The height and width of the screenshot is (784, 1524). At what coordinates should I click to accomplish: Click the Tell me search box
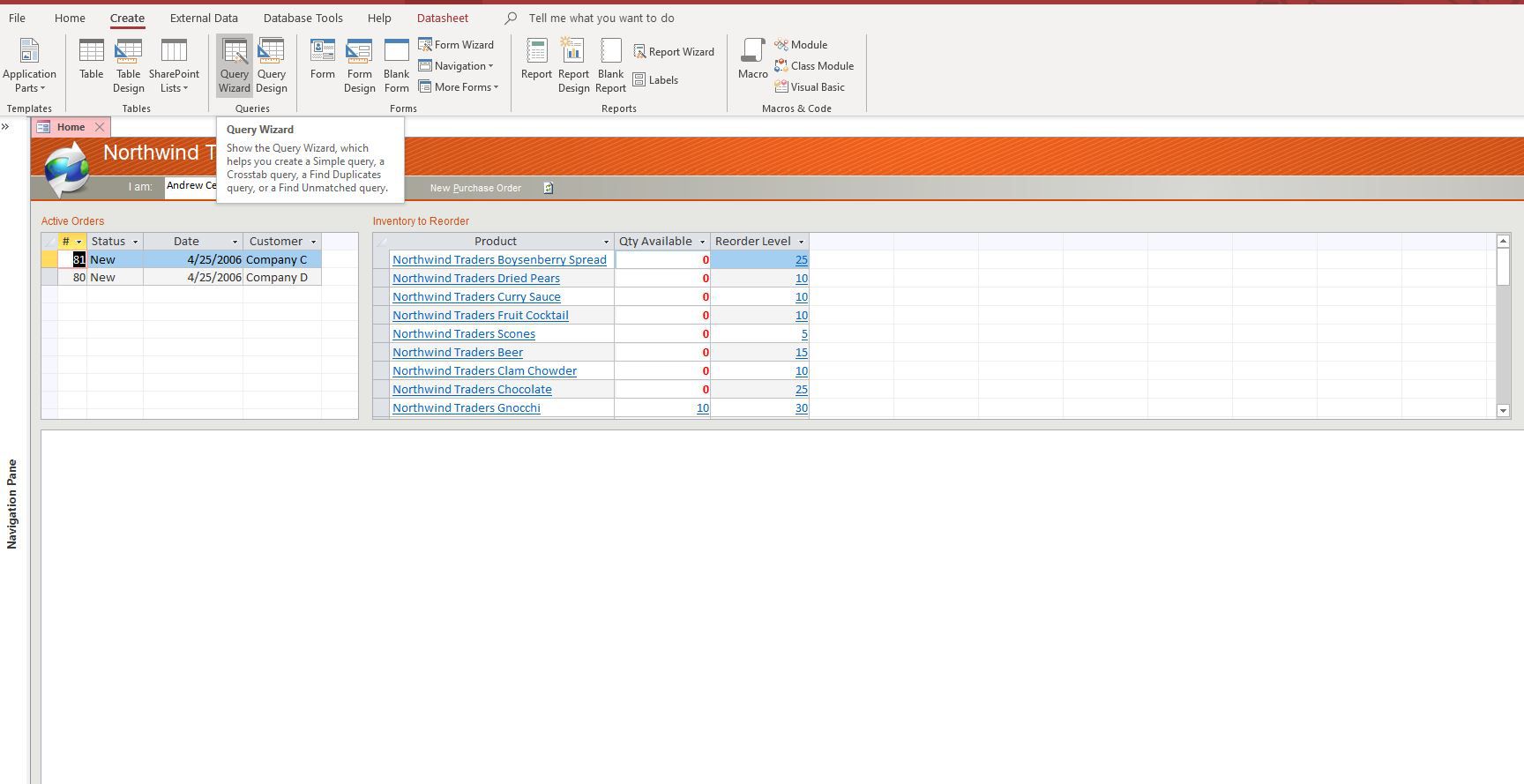601,18
